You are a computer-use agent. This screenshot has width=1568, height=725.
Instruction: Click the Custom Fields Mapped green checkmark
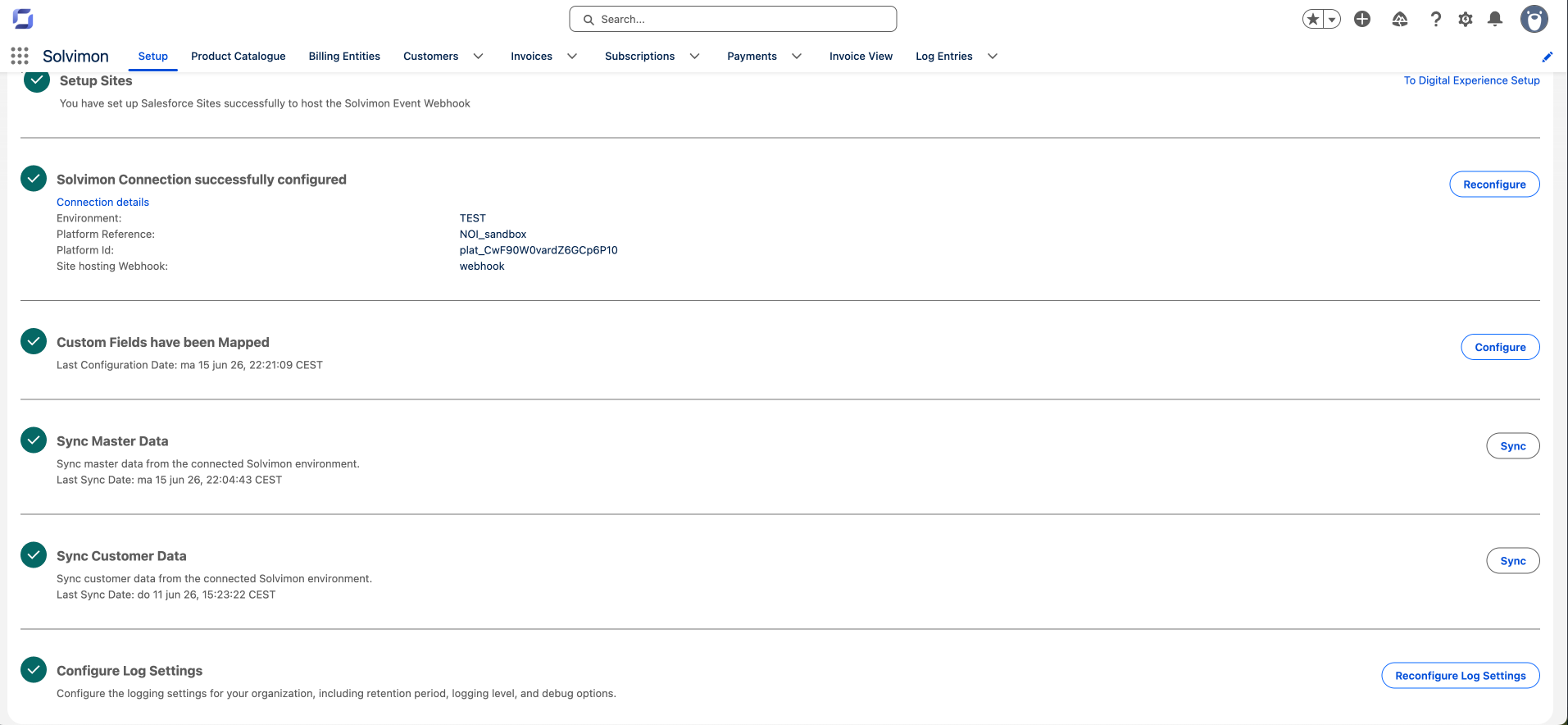coord(34,341)
